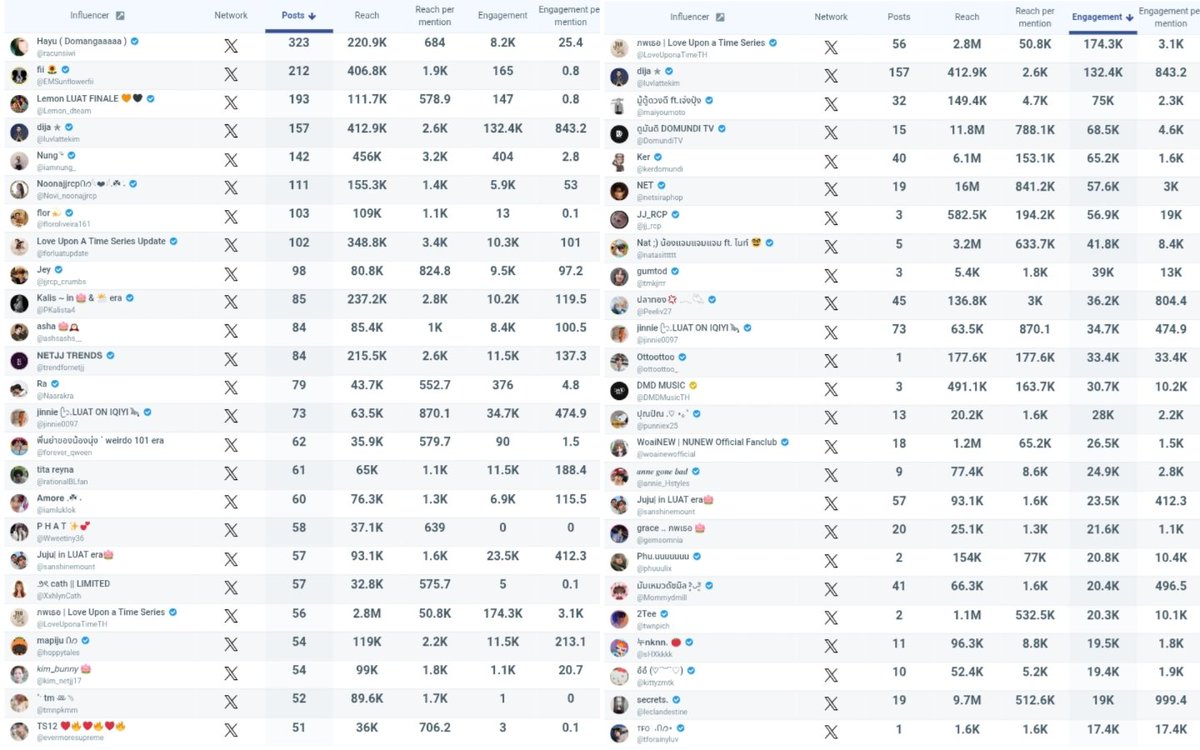Click X icon in DOMUNDI TV's row
Image resolution: width=1200 pixels, height=750 pixels.
click(x=831, y=133)
